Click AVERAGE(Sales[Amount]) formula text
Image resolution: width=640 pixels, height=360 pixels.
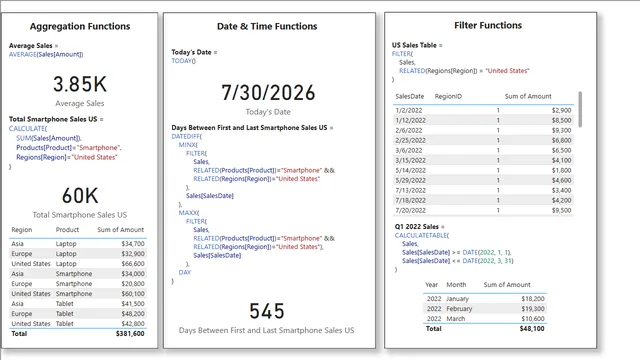[46, 54]
